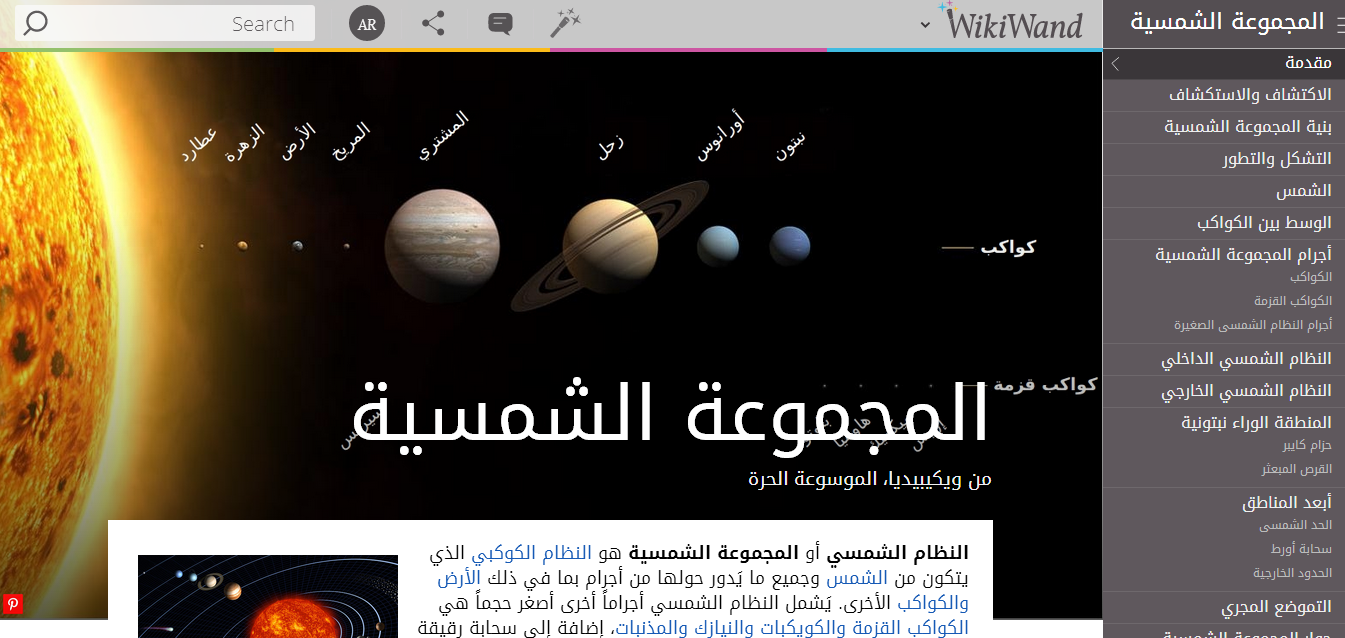The image size is (1345, 638).
Task: Collapse sidebar using arrow next to مقدمة
Action: pyautogui.click(x=1116, y=63)
